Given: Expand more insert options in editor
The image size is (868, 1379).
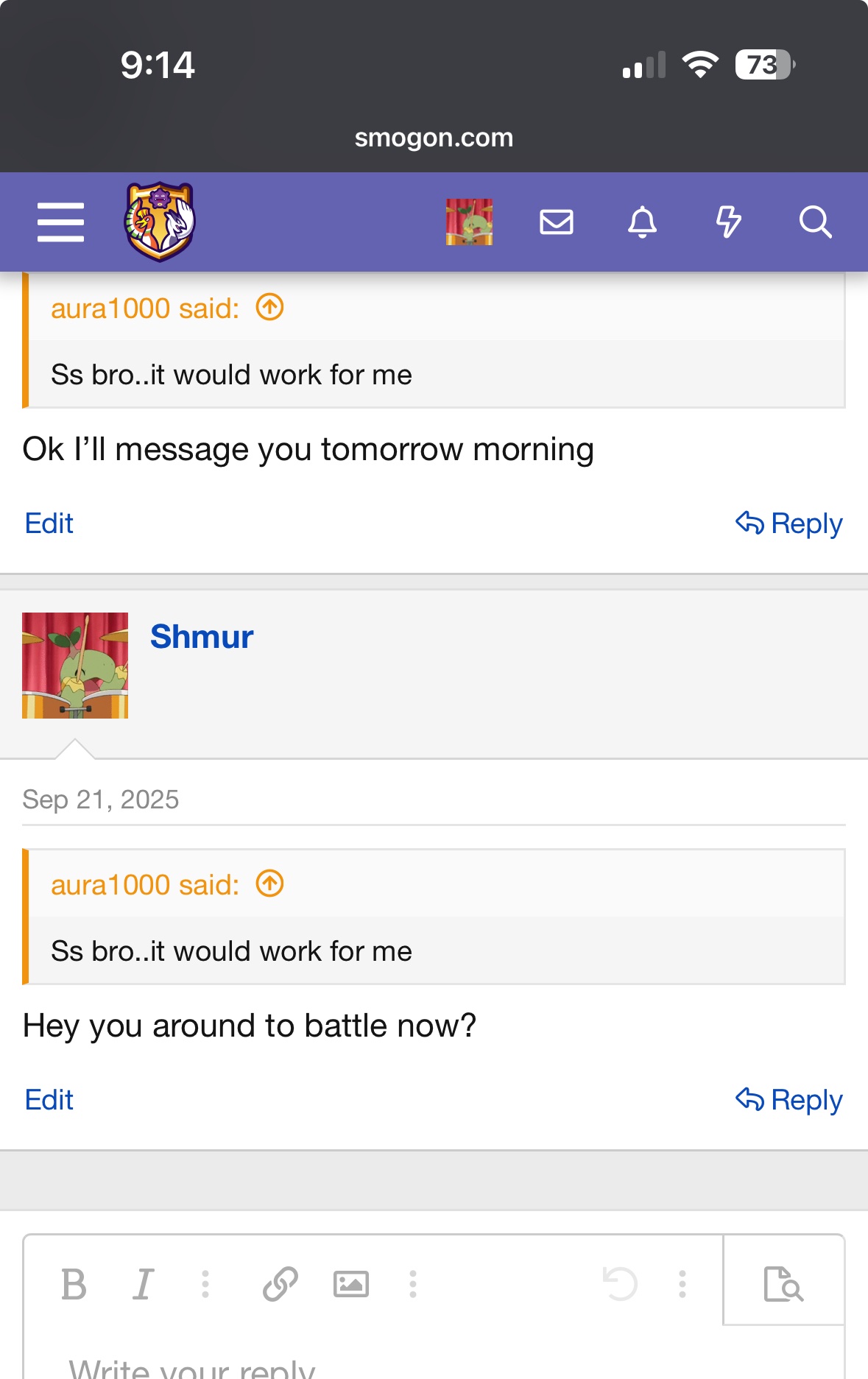Looking at the screenshot, I should click(x=413, y=1285).
